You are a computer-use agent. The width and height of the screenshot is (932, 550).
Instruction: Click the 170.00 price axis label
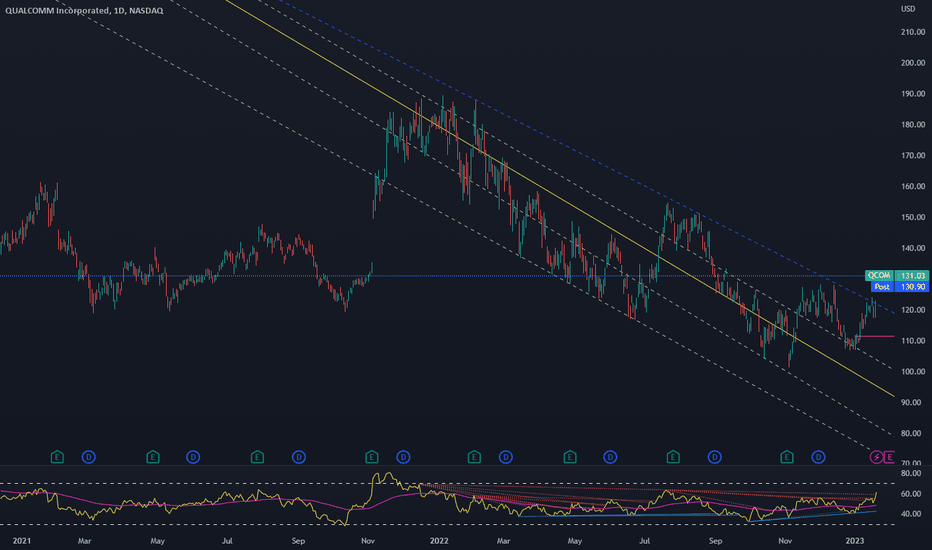912,156
